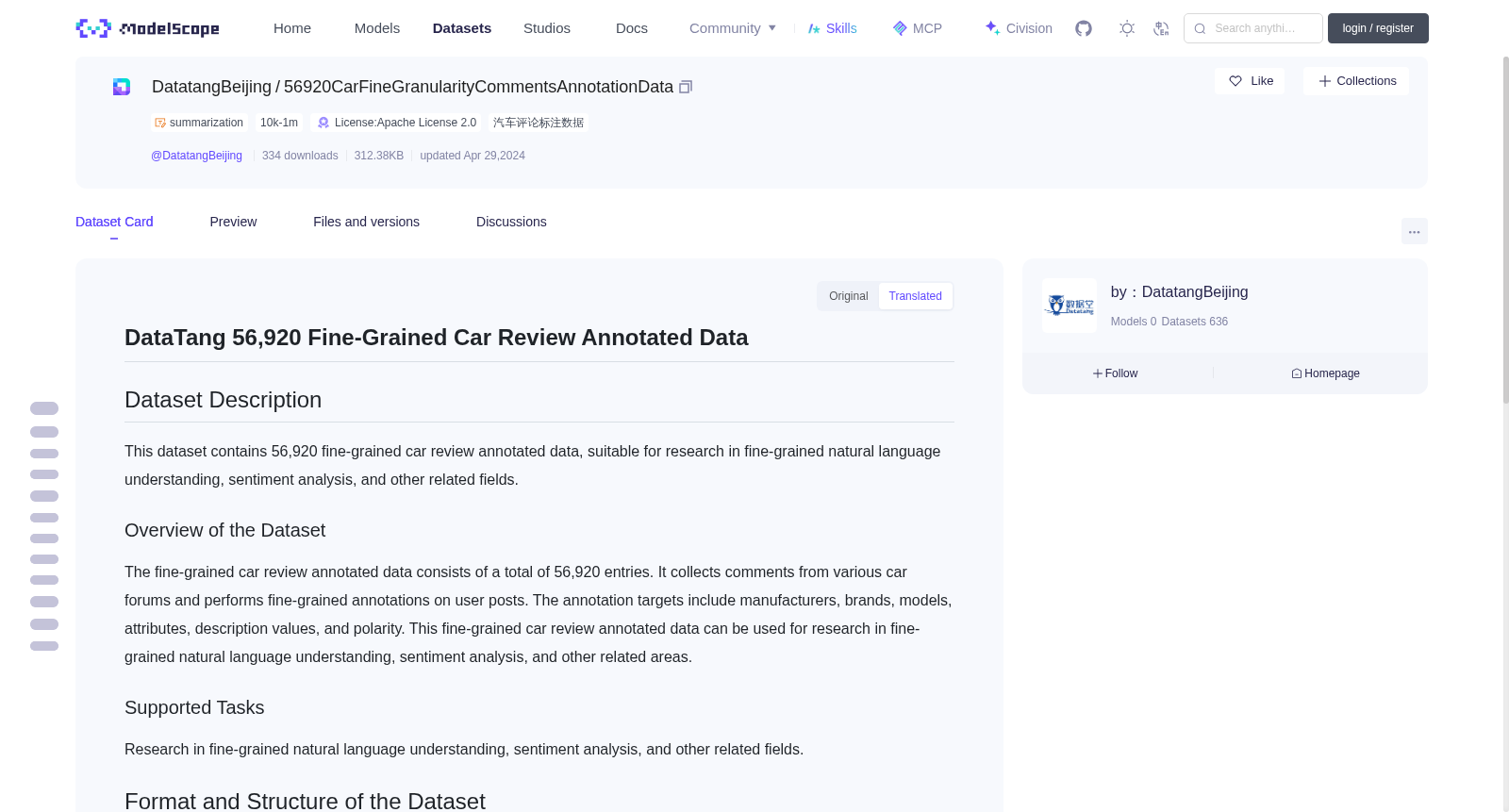The height and width of the screenshot is (812, 1509).
Task: Open the Discussions tab
Action: (511, 222)
